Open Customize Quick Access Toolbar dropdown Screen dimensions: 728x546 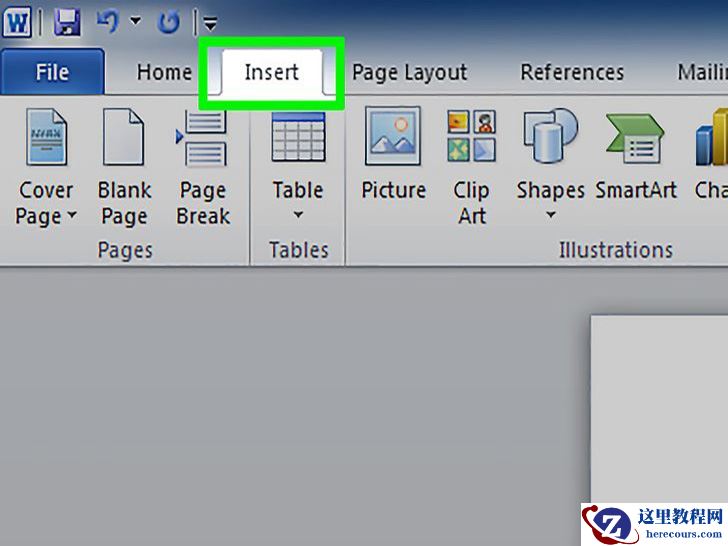point(210,23)
